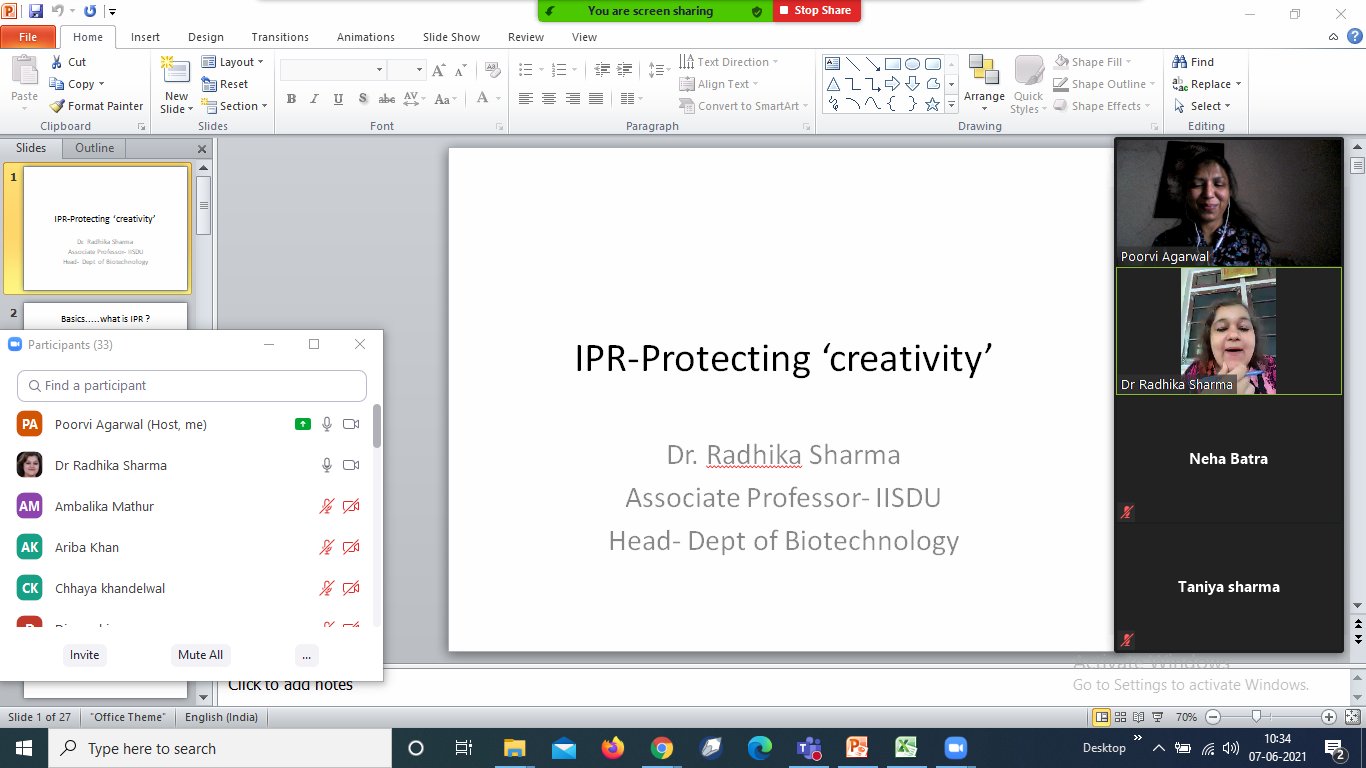Toggle microphone for Poorvi Agarwal
Screen dimensions: 1366x768
[x=326, y=425]
